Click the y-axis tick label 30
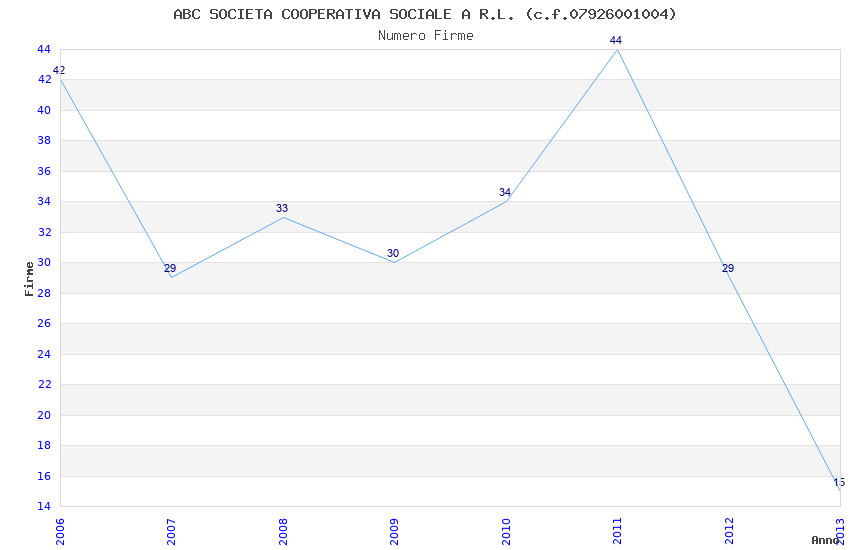The height and width of the screenshot is (550, 850). [x=44, y=262]
